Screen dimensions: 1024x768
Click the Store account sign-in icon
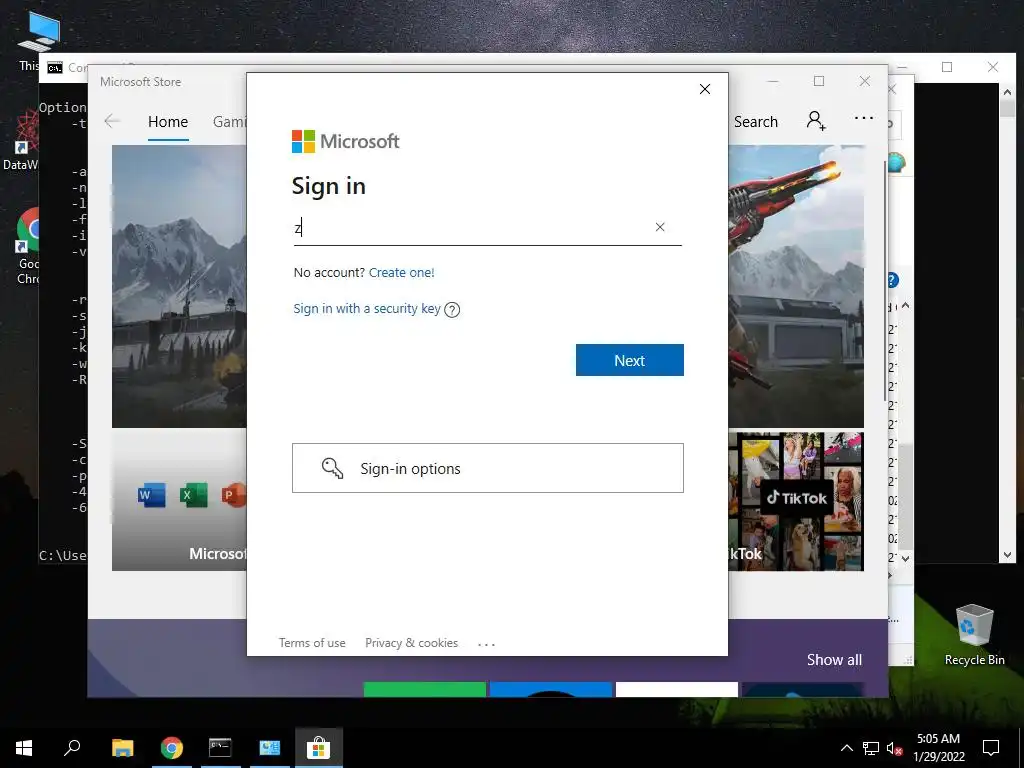816,121
